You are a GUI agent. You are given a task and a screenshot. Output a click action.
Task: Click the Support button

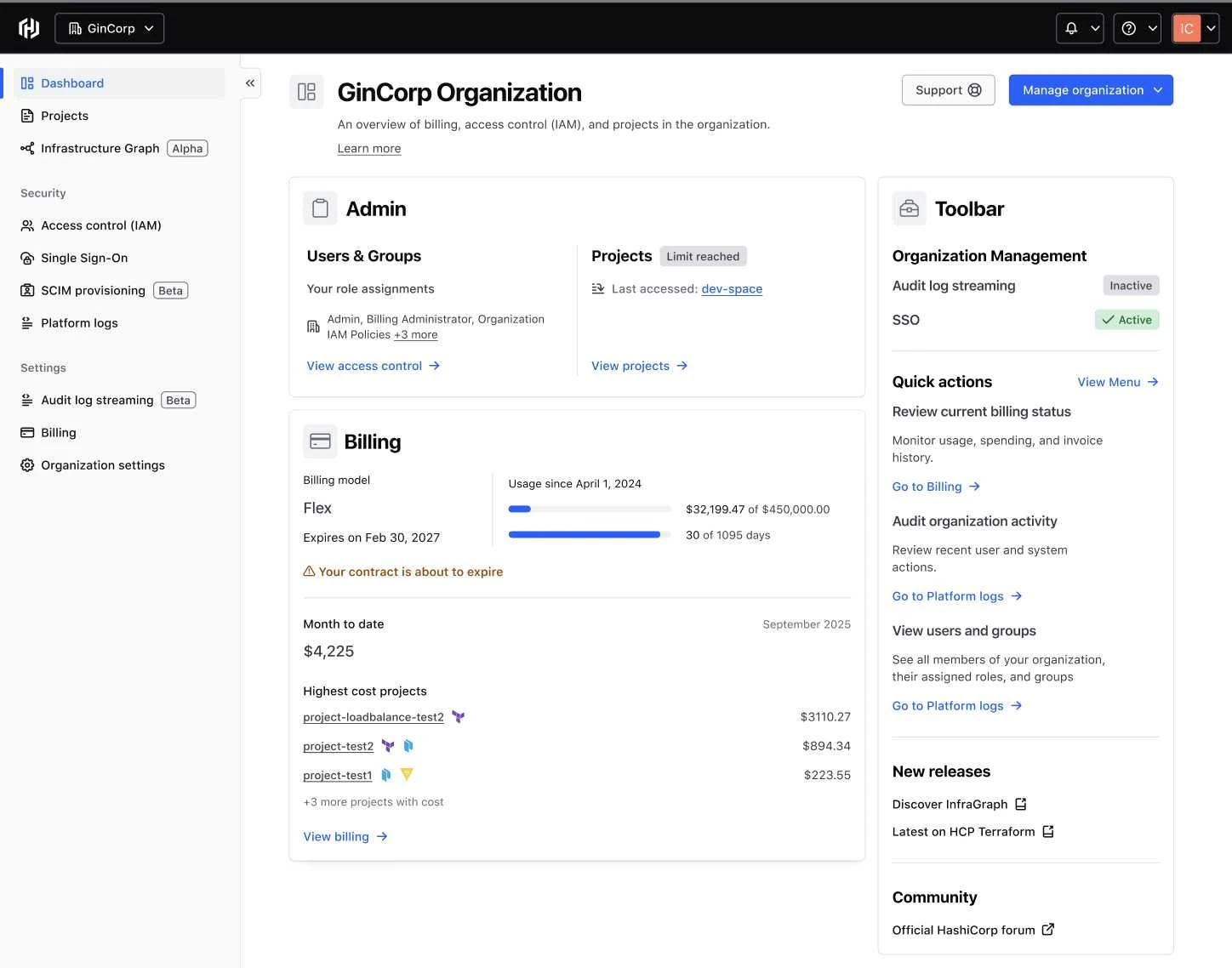(x=948, y=90)
